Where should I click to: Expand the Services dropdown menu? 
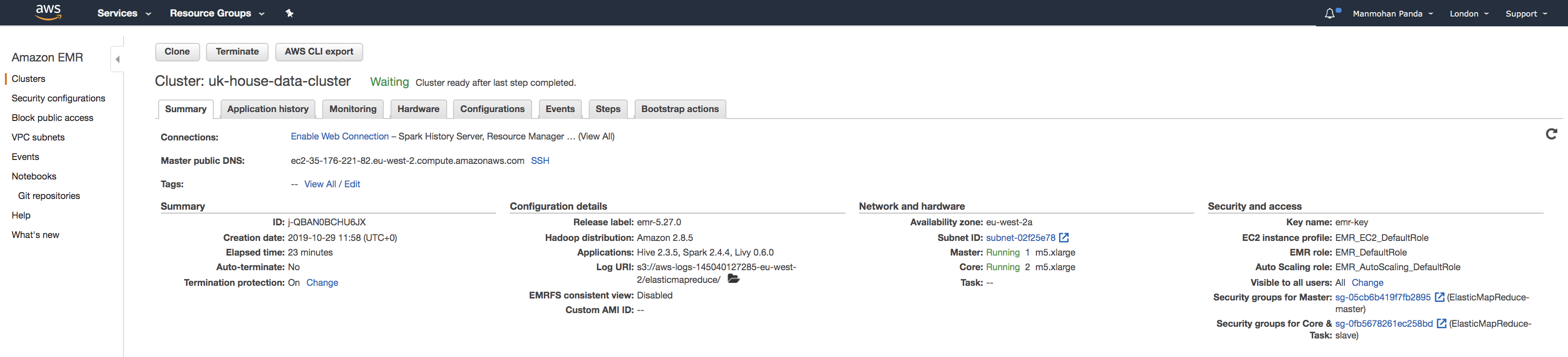coord(124,13)
